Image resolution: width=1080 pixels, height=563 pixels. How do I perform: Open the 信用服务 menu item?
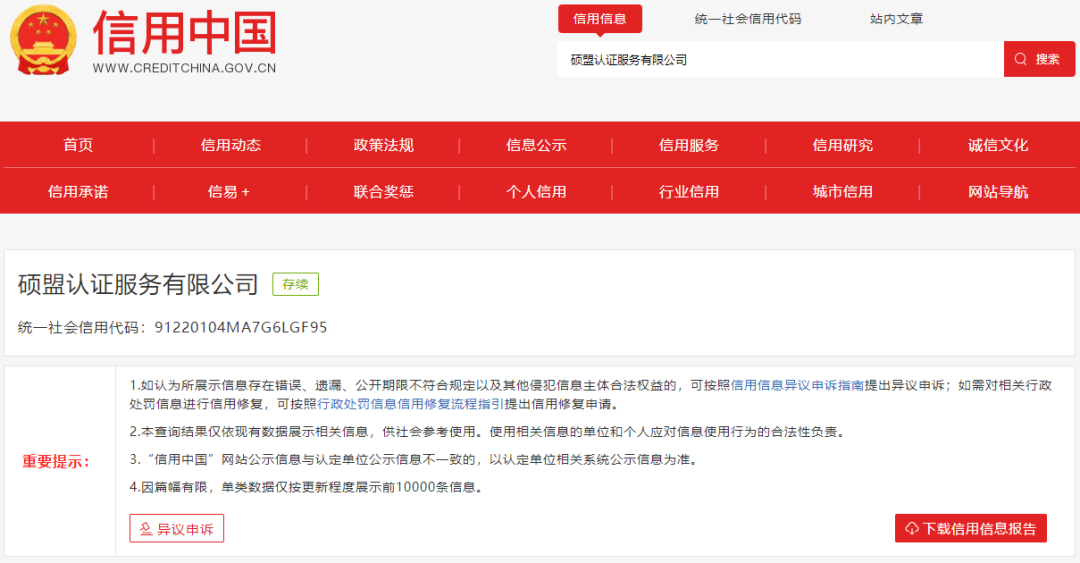point(689,145)
